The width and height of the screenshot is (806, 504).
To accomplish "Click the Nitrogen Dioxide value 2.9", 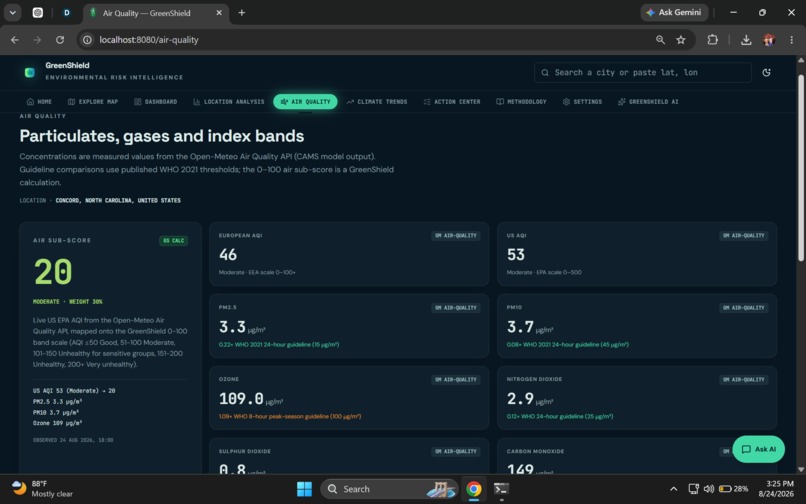I will [520, 399].
